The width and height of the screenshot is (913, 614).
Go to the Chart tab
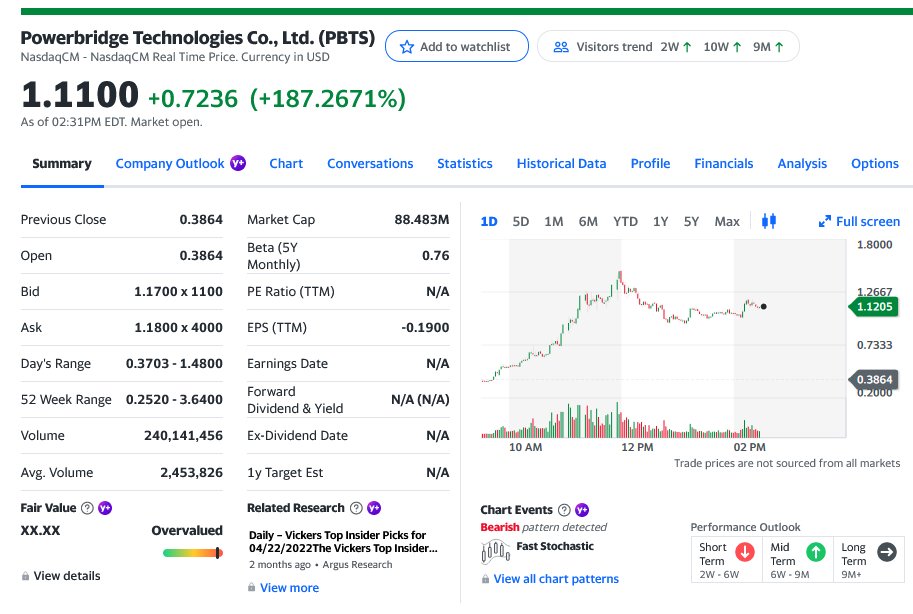(x=286, y=164)
